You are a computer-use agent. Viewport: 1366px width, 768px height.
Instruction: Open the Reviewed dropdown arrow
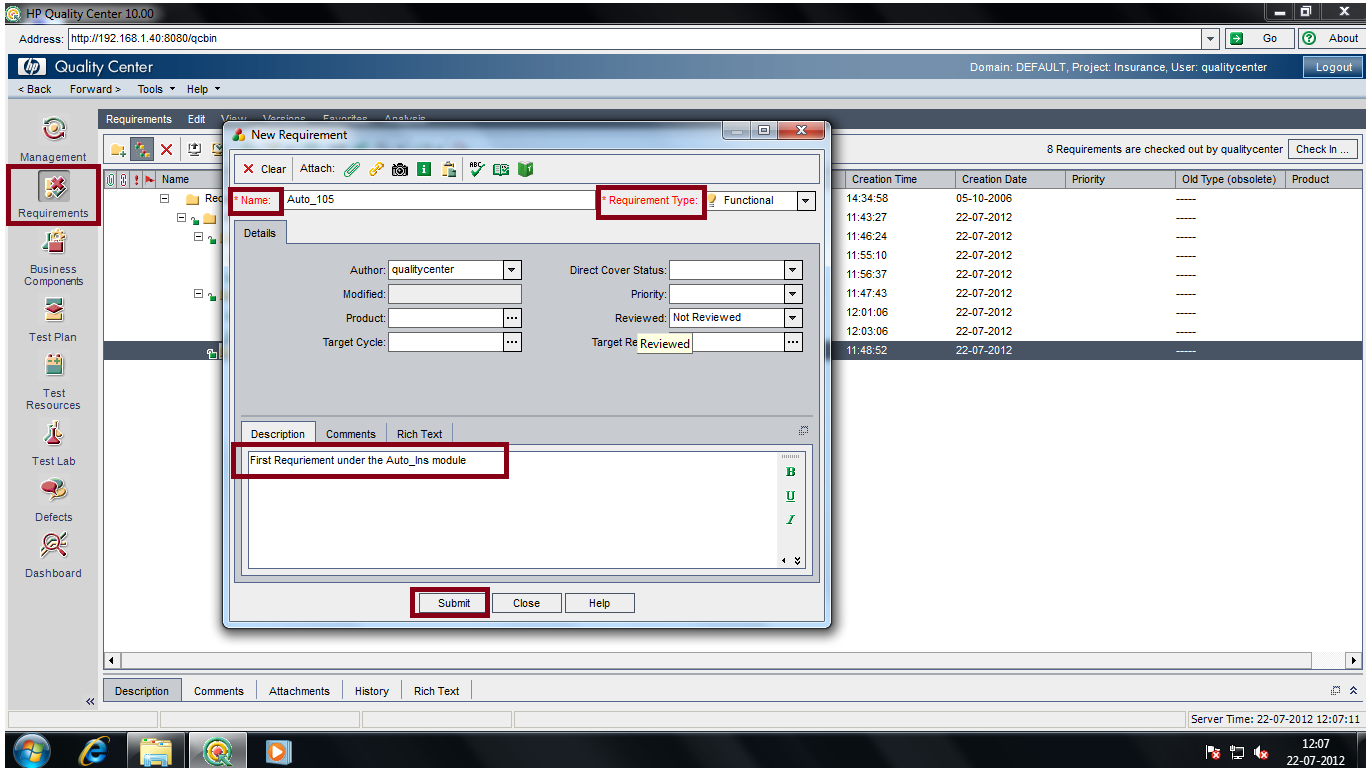click(793, 318)
